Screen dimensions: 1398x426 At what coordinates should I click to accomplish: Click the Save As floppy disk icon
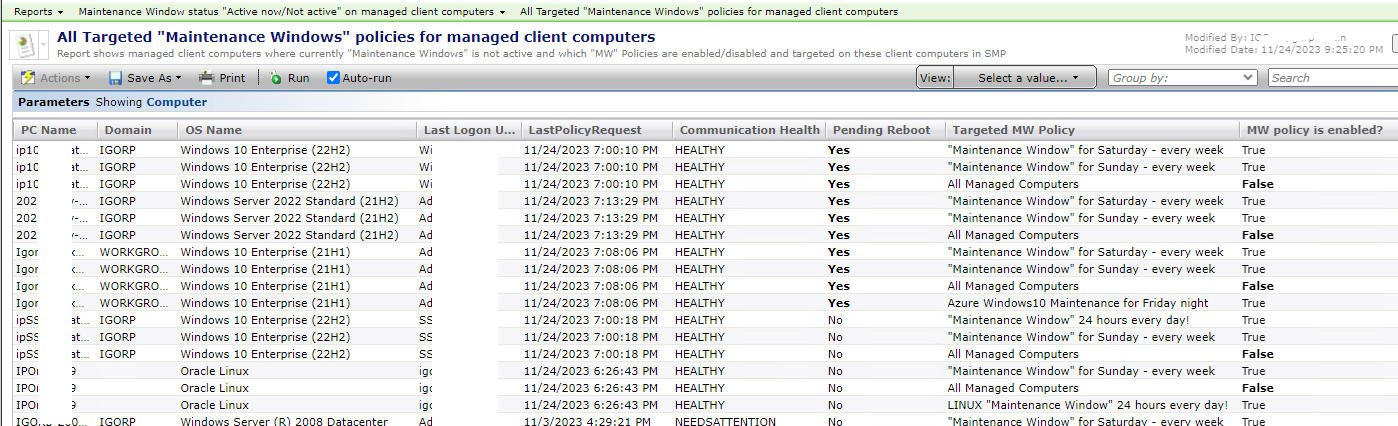[115, 78]
